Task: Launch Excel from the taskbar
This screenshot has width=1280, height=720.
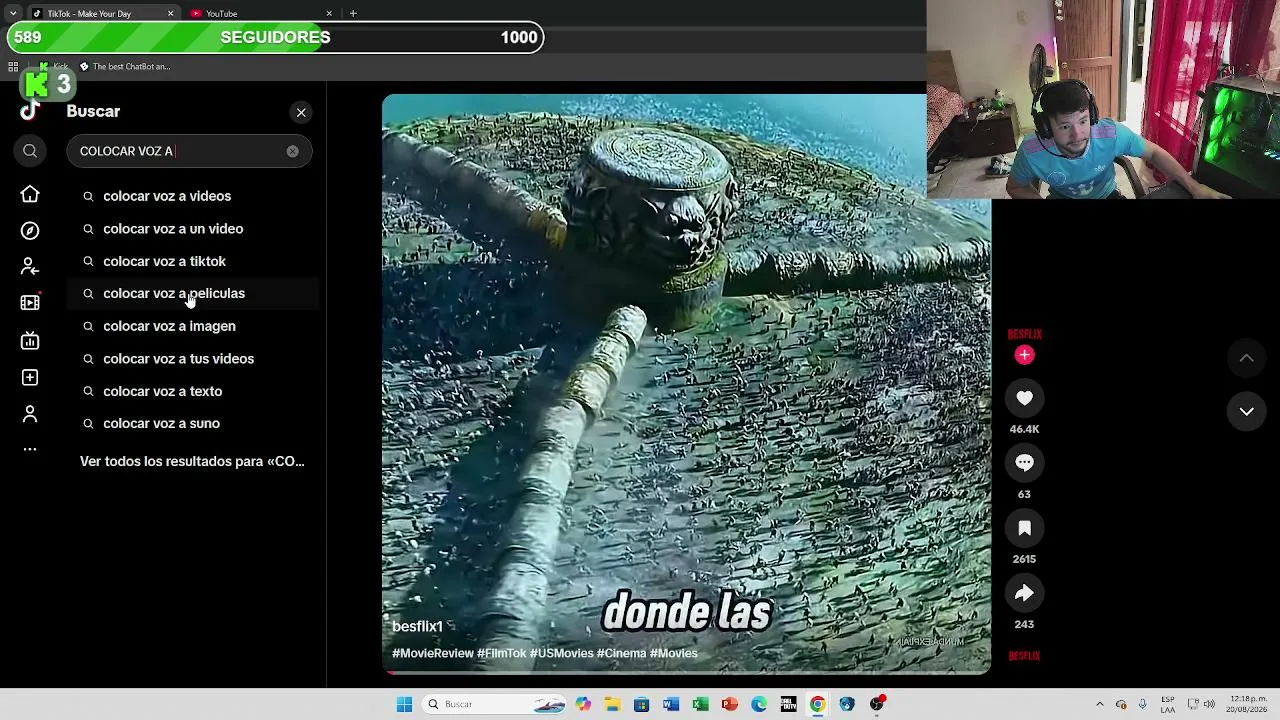Action: click(x=700, y=704)
